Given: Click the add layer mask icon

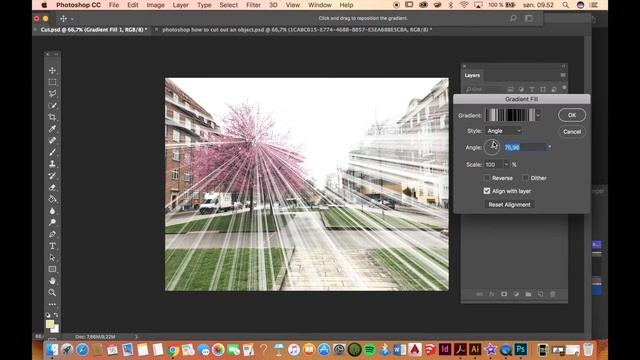Looking at the screenshot, I should pos(504,294).
